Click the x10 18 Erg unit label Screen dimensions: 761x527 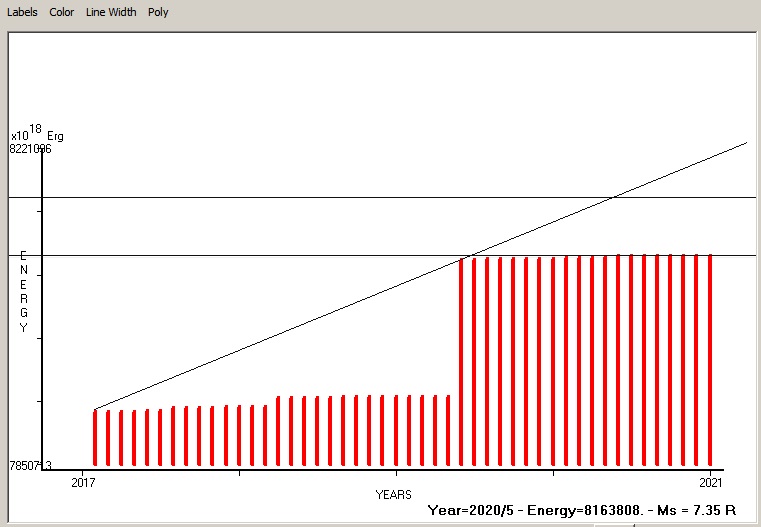coord(37,134)
